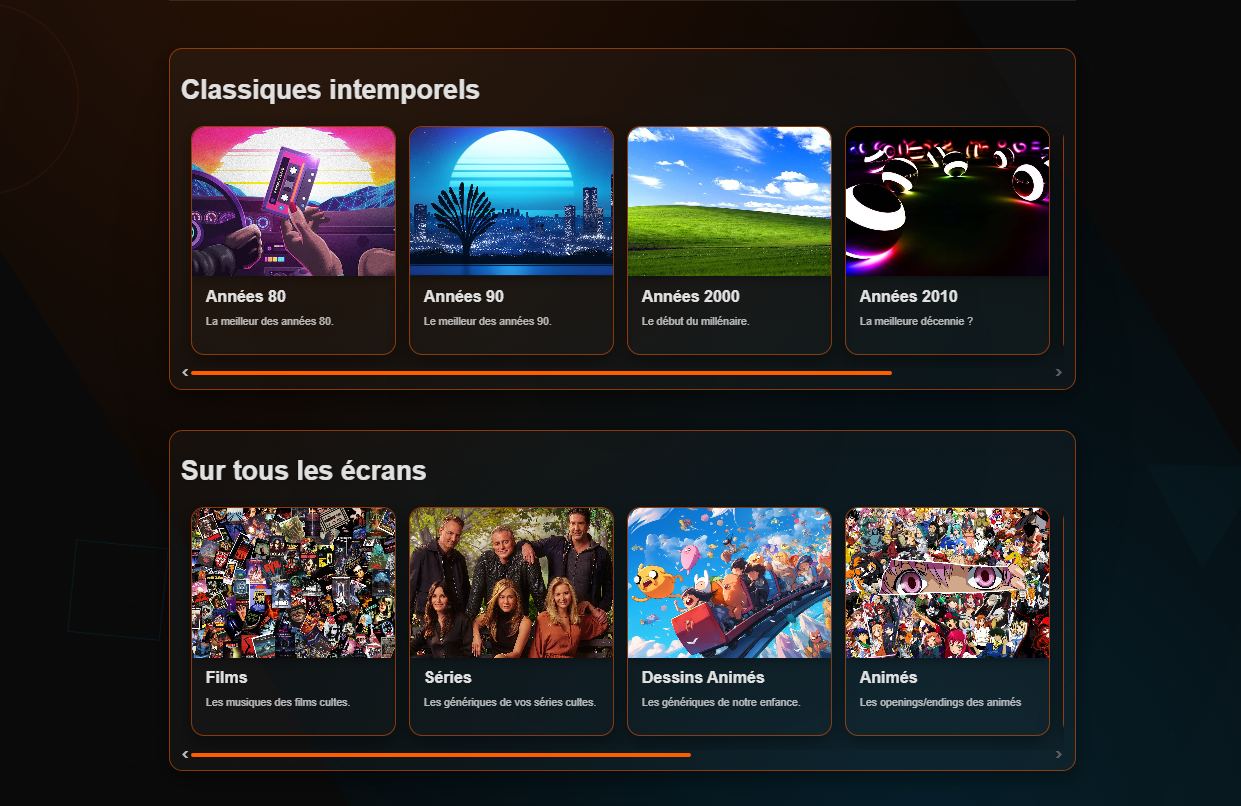The image size is (1241, 806).
Task: Click the text "La meilleure décennie ?"
Action: click(917, 322)
